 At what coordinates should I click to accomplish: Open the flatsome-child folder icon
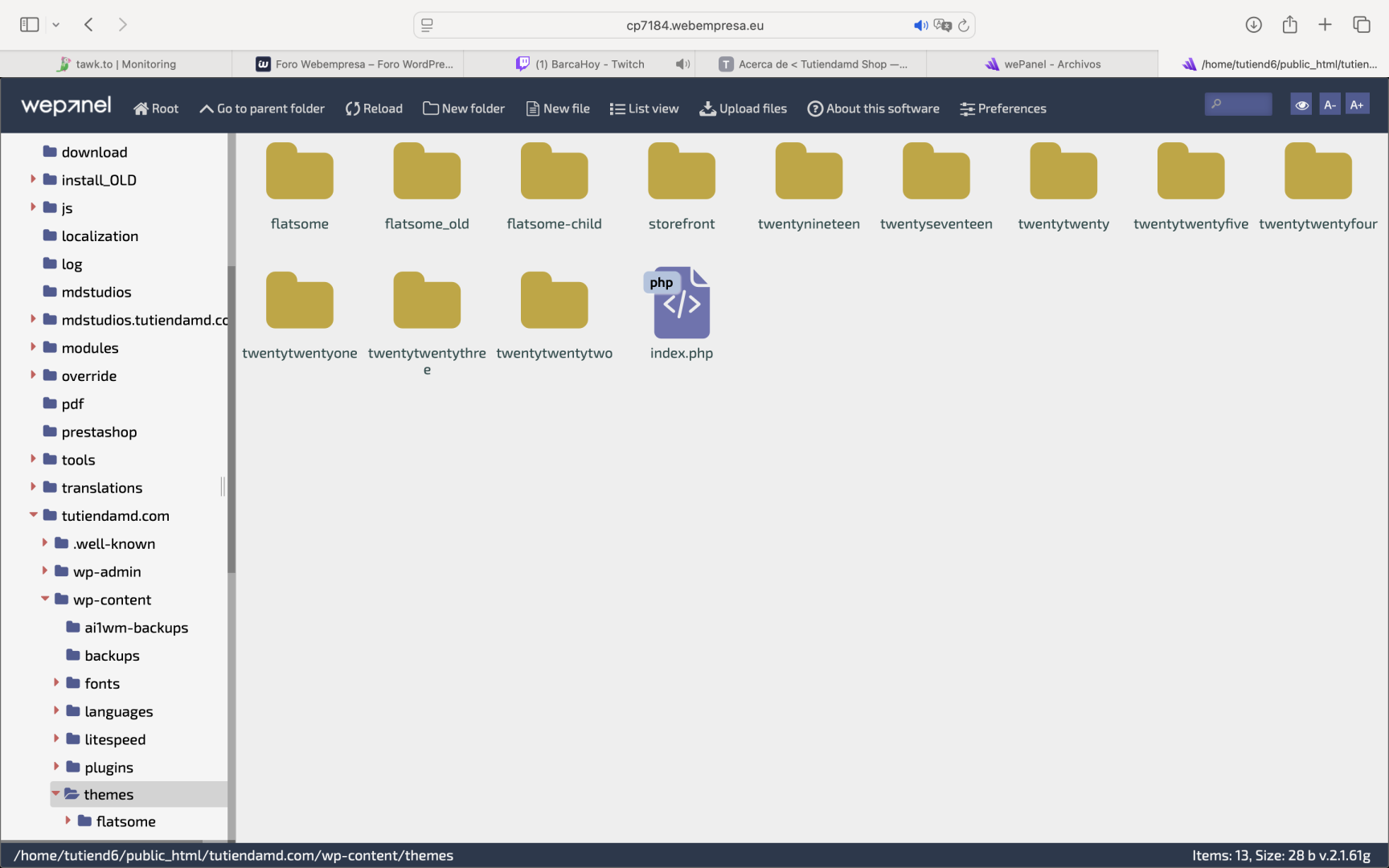tap(554, 172)
